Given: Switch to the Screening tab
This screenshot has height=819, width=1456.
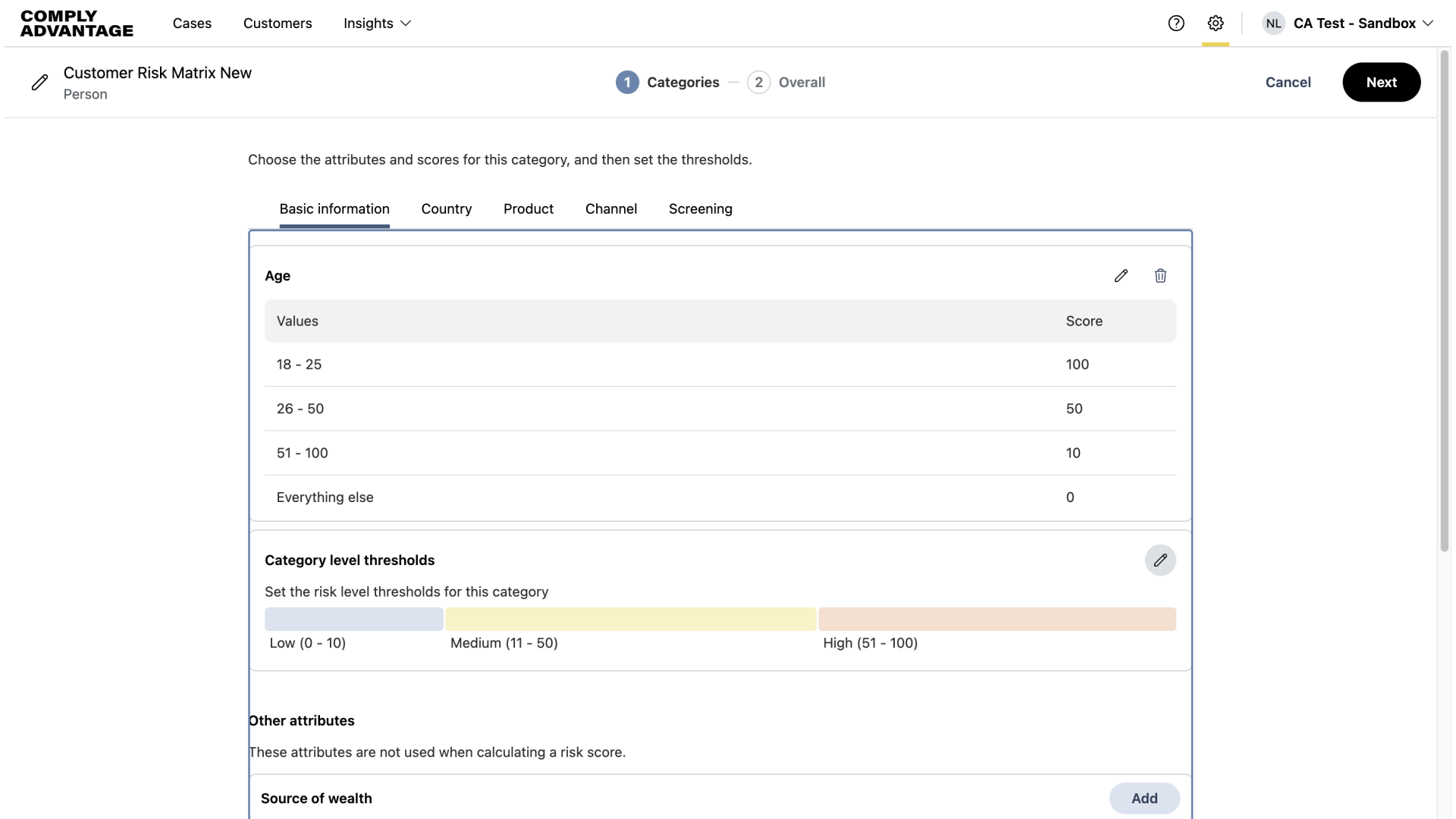Looking at the screenshot, I should (700, 209).
